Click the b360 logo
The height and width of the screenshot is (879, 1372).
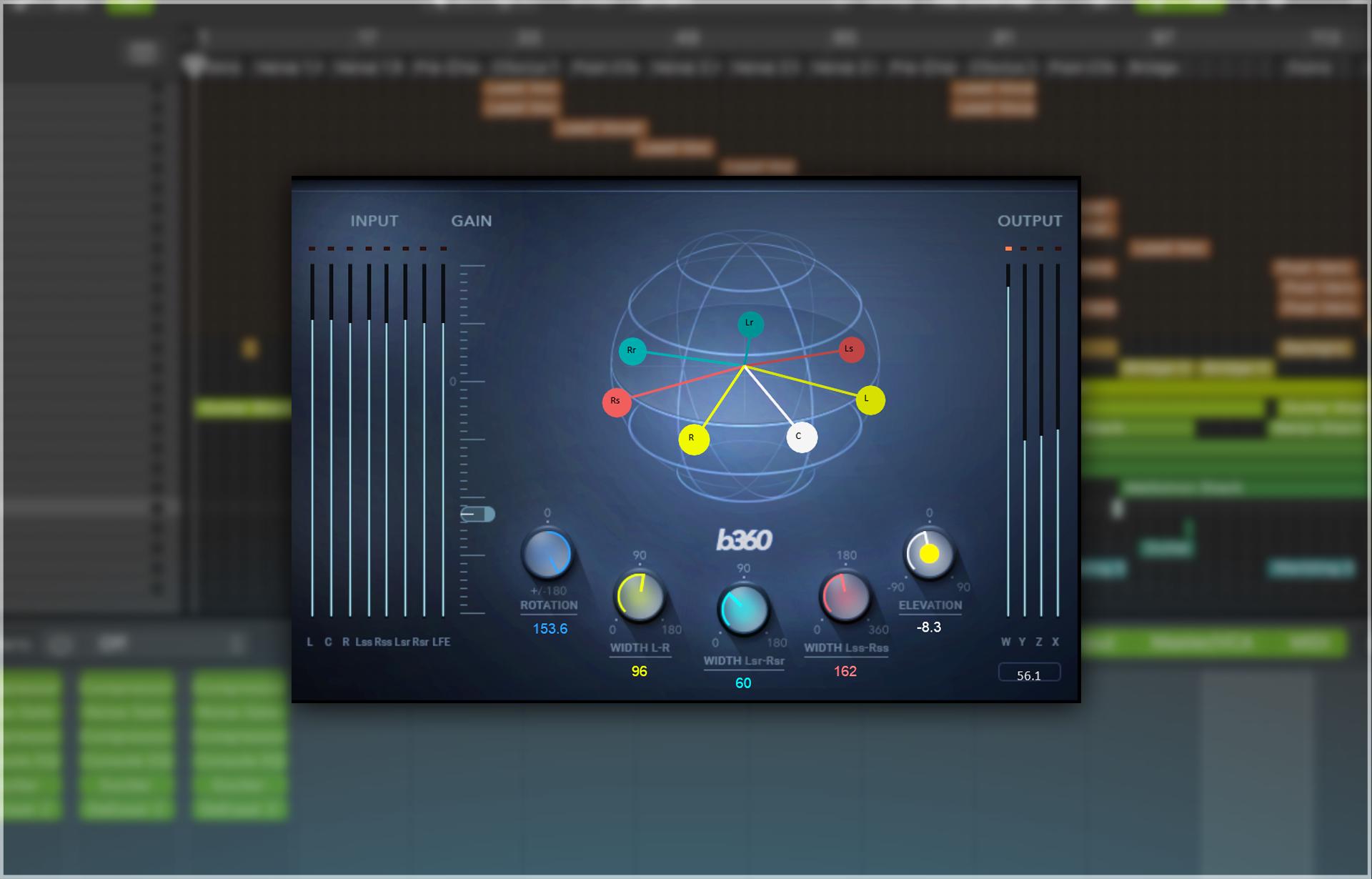(x=744, y=541)
